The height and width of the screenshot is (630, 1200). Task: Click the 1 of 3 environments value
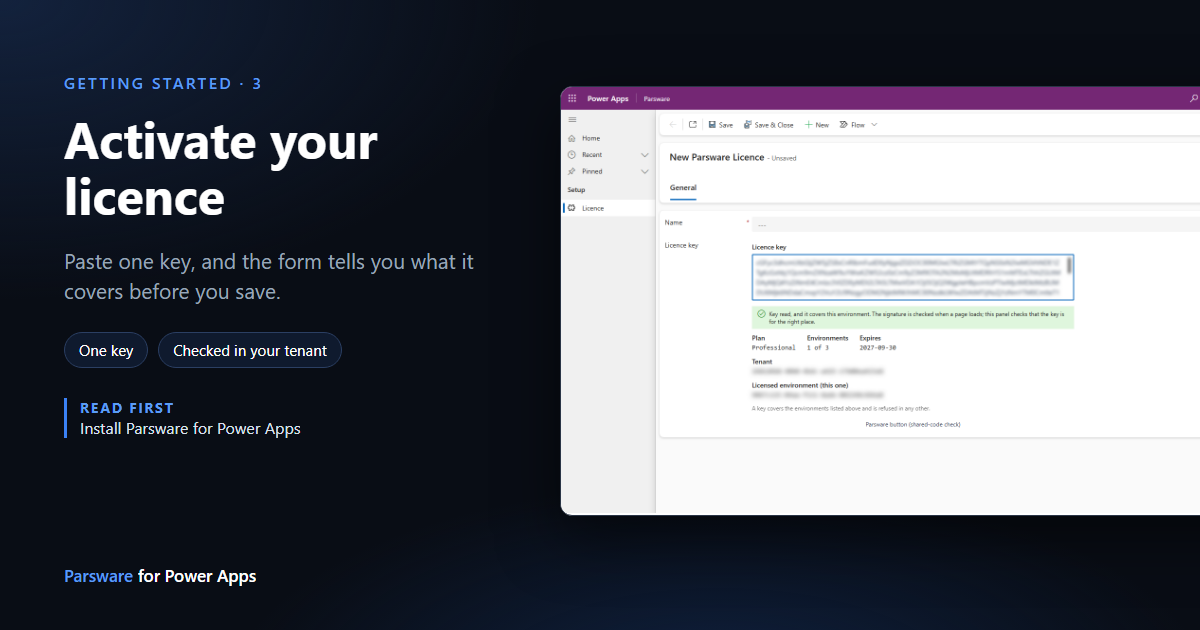818,347
